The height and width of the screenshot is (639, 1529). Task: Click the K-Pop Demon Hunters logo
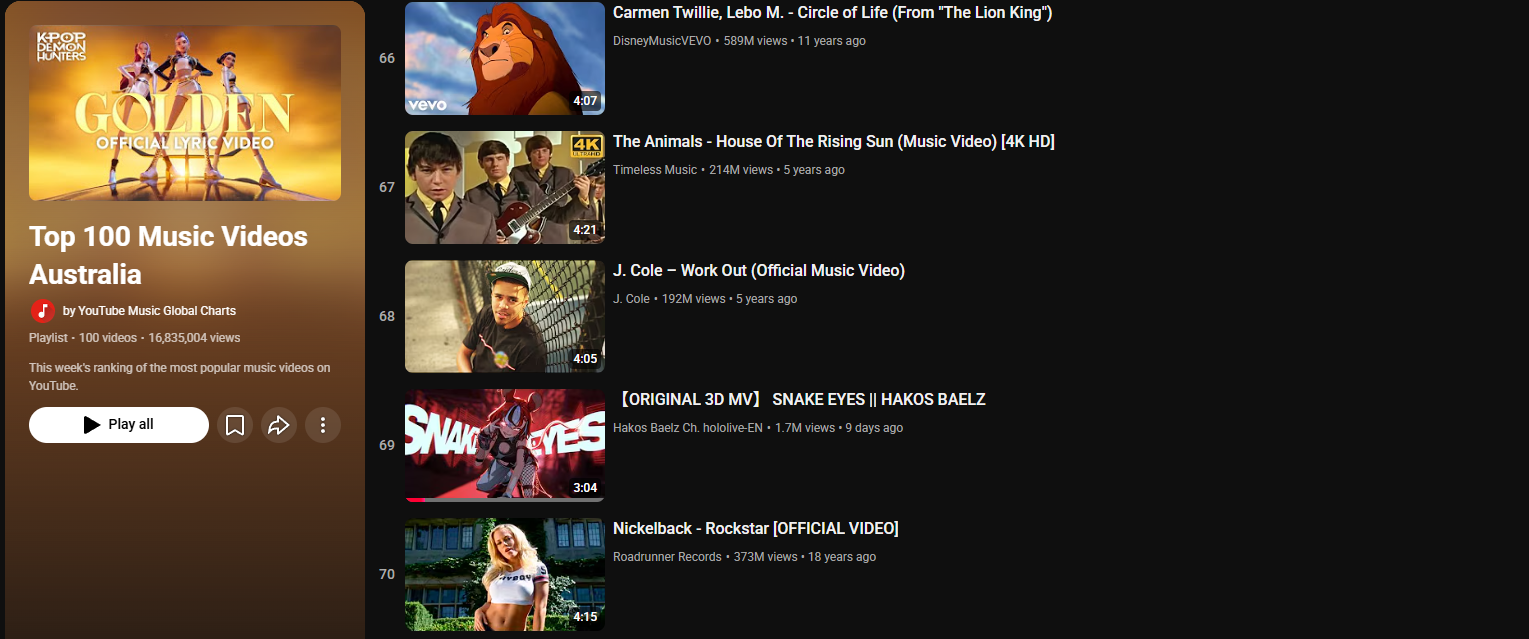point(61,46)
